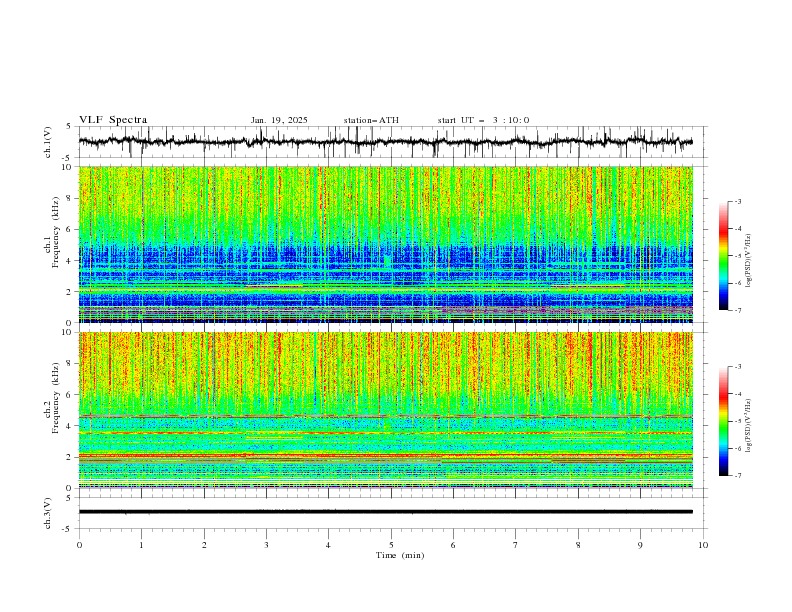Click inside the ch.2 spectrogram panel
Image resolution: width=792 pixels, height=612 pixels.
pos(385,410)
